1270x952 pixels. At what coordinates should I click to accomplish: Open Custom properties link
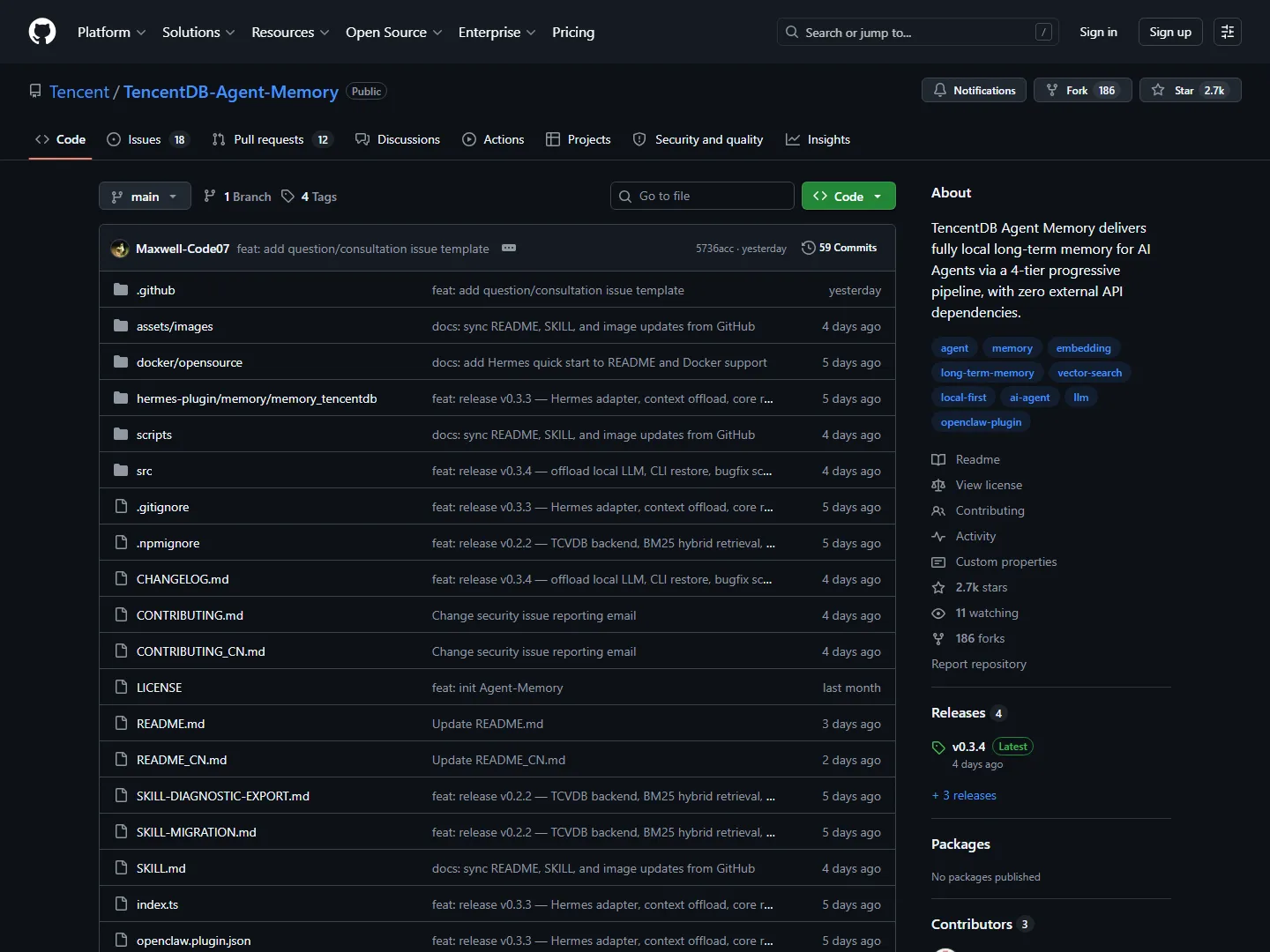(x=994, y=562)
